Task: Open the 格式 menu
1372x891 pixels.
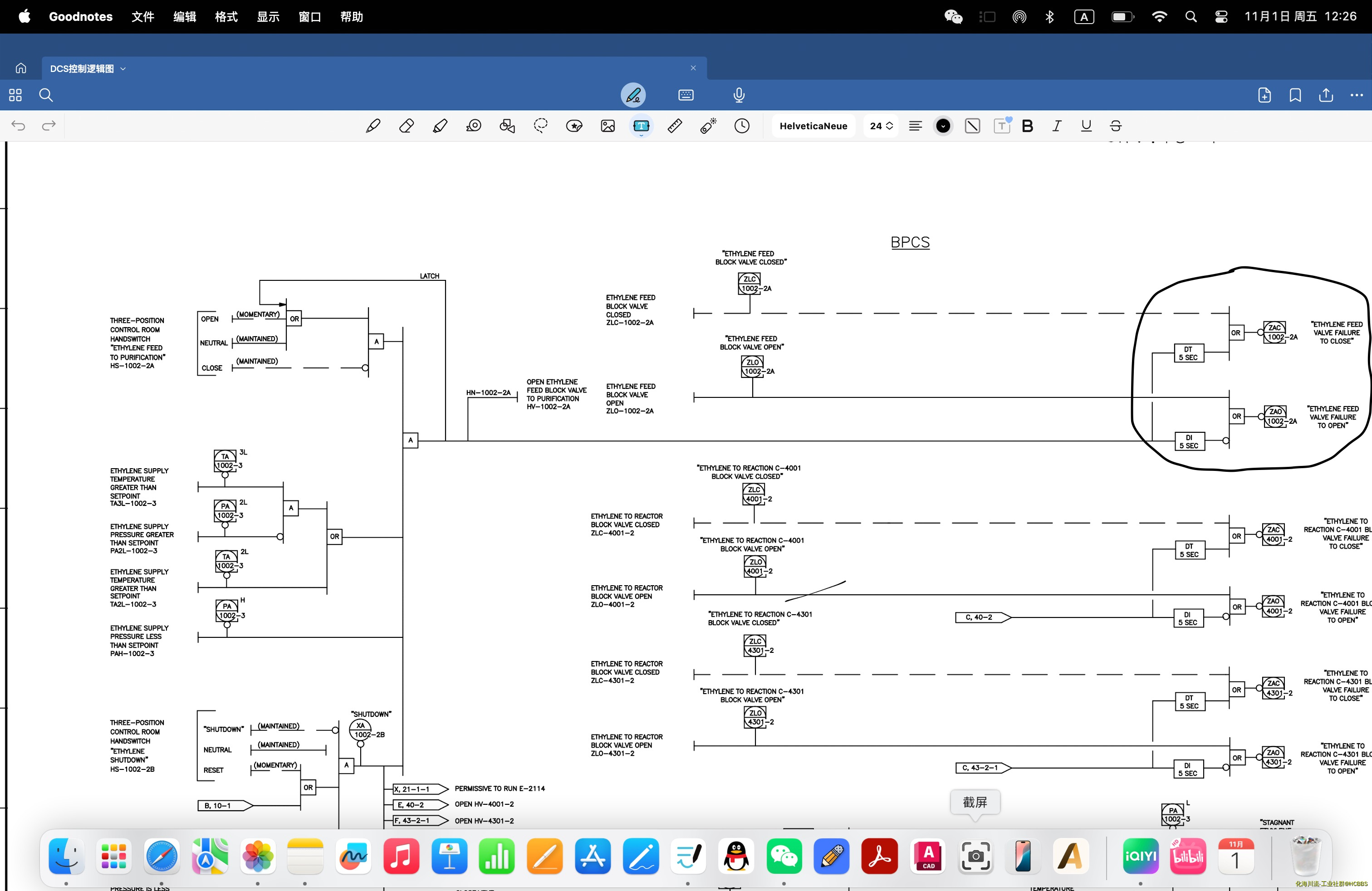Action: click(x=226, y=17)
